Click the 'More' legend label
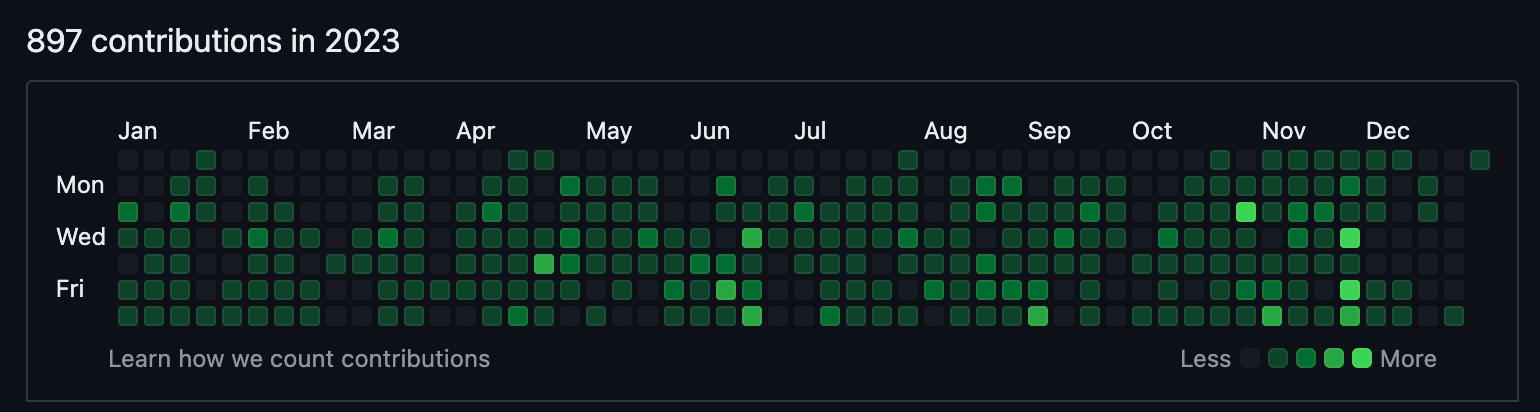Viewport: 1540px width, 412px height. pos(1408,359)
